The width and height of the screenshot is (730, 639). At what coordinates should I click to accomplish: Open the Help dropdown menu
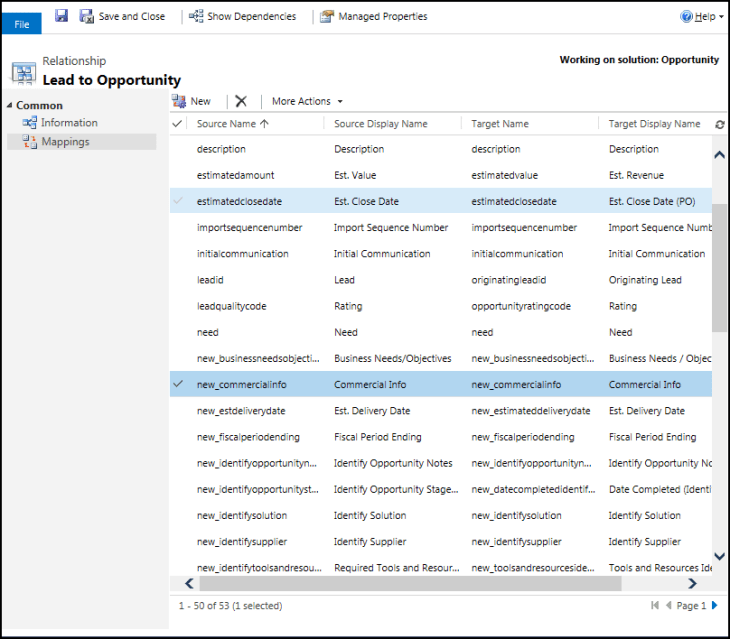coord(702,16)
